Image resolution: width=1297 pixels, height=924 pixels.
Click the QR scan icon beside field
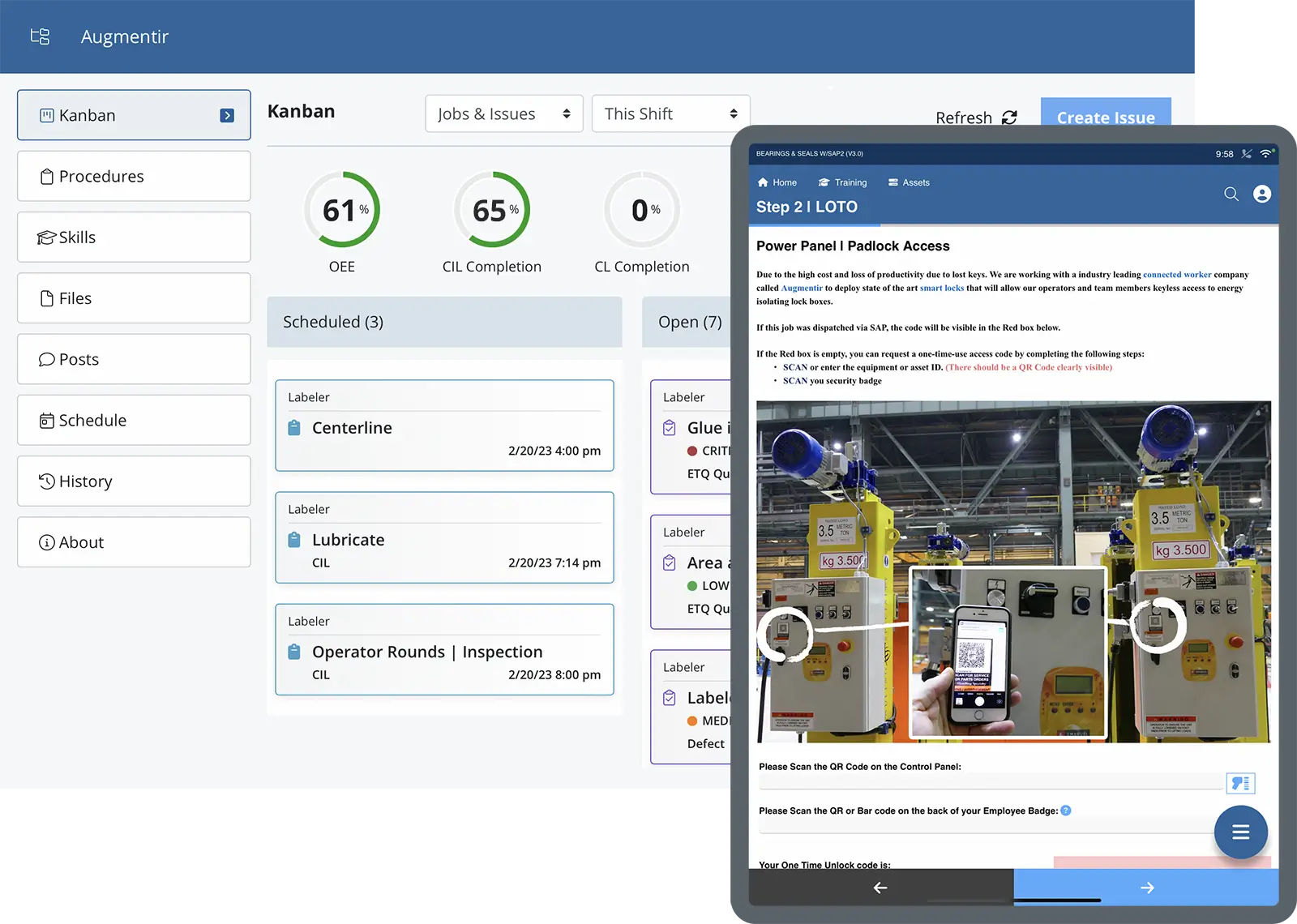pos(1240,783)
